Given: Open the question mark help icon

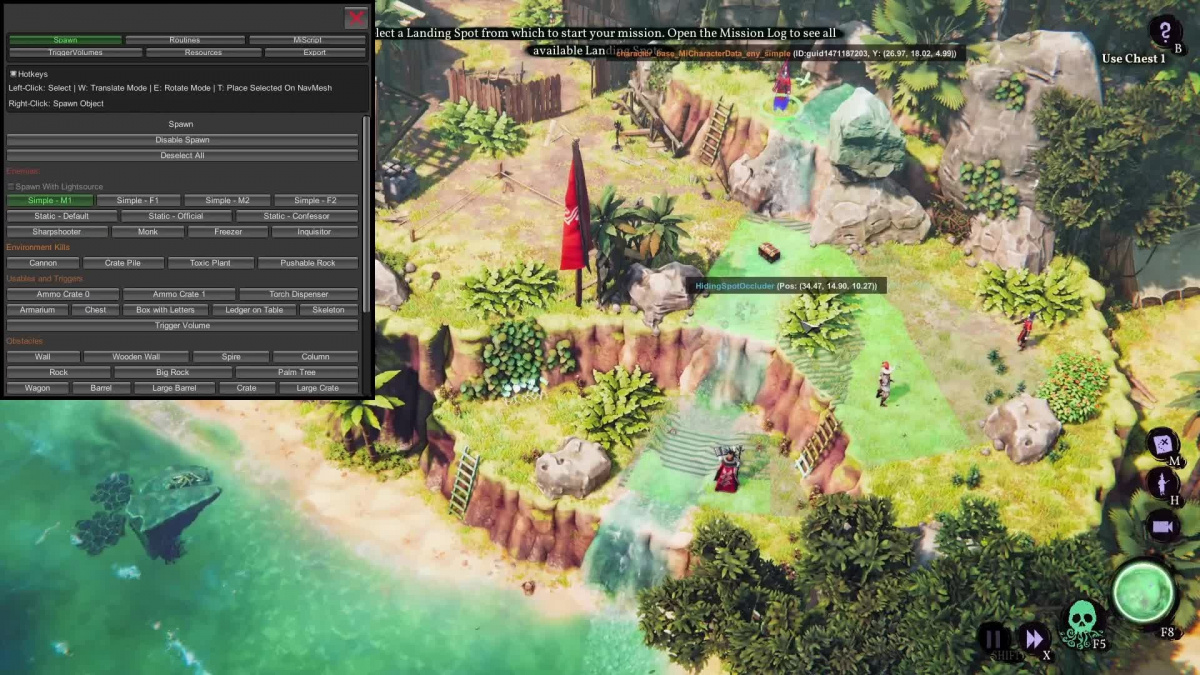Looking at the screenshot, I should point(1165,32).
